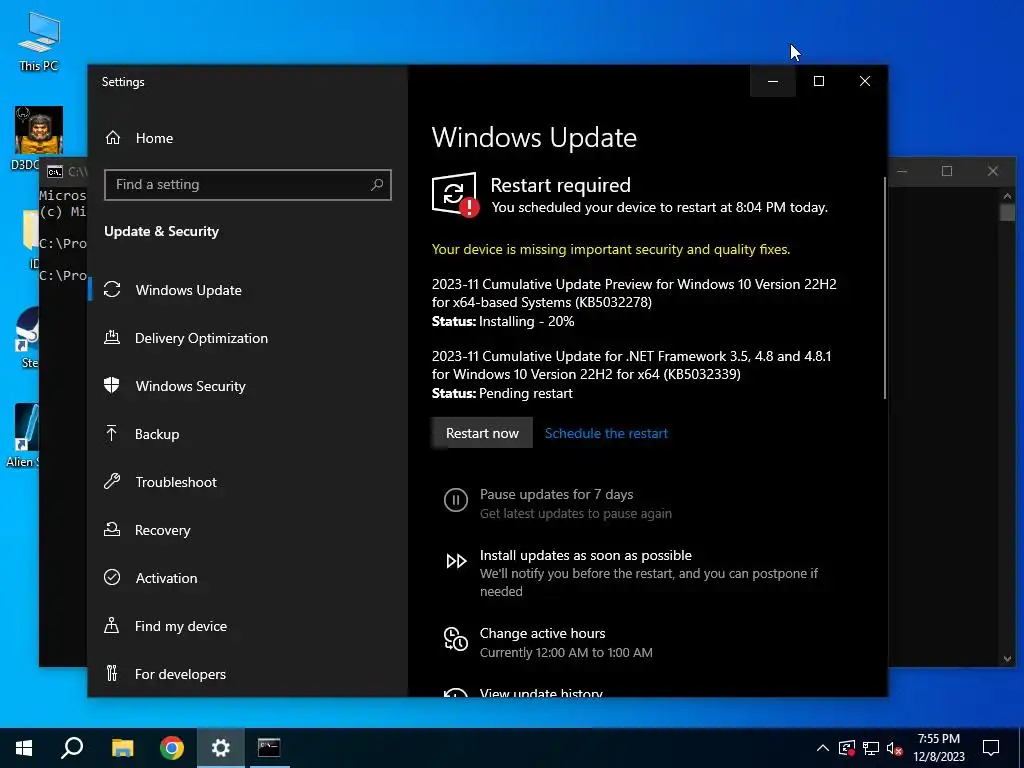Select the D3D game desktop icon
The width and height of the screenshot is (1024, 768).
39,131
